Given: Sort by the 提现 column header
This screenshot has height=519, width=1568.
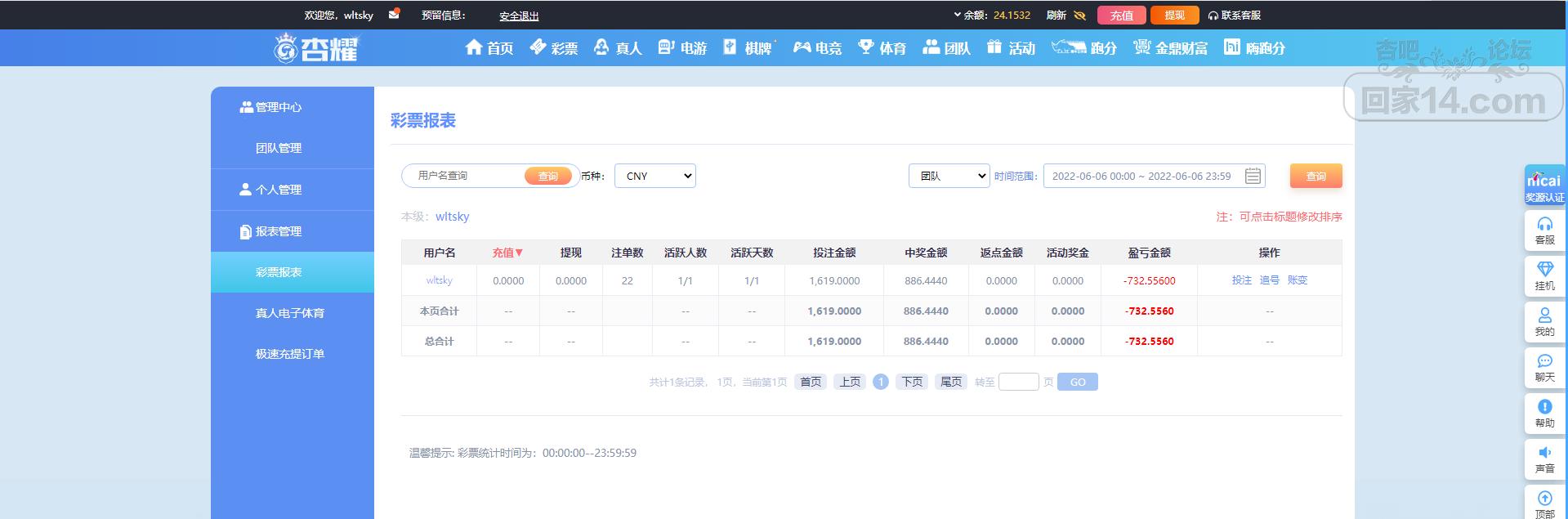Looking at the screenshot, I should pyautogui.click(x=571, y=253).
